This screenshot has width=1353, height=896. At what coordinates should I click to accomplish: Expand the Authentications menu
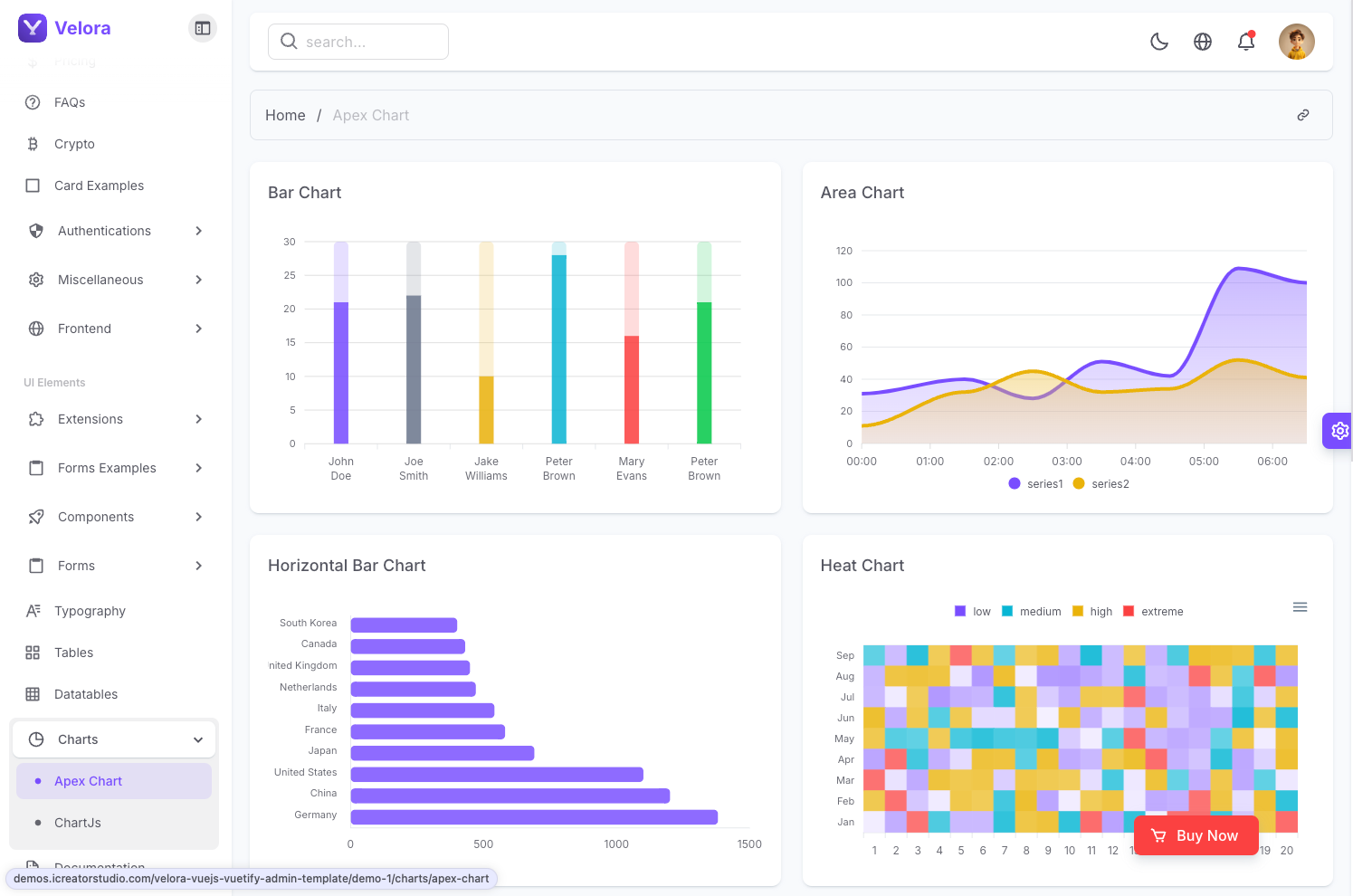[114, 231]
